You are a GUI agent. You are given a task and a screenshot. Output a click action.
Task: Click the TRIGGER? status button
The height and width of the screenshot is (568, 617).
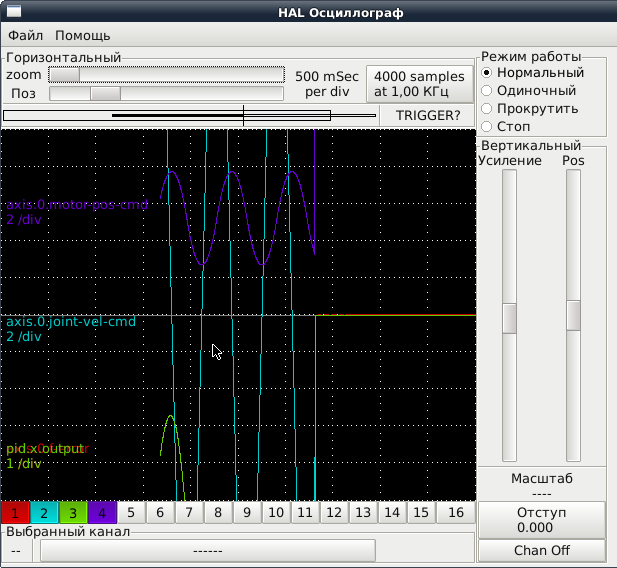(428, 115)
